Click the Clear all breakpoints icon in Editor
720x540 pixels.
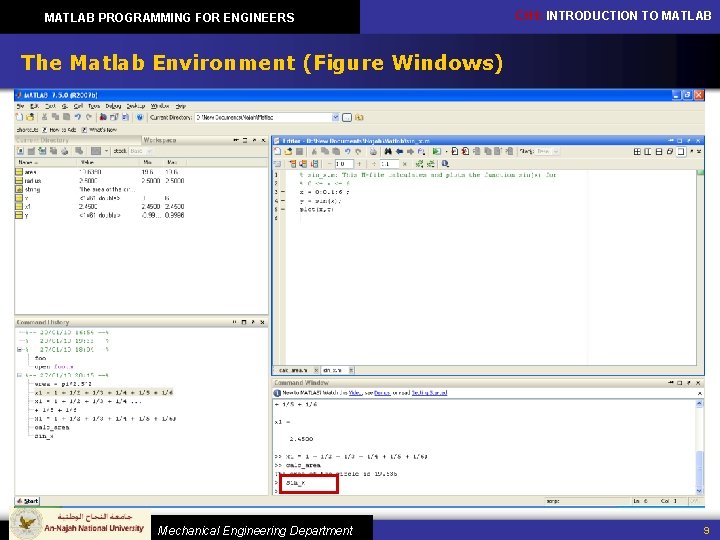click(x=465, y=152)
